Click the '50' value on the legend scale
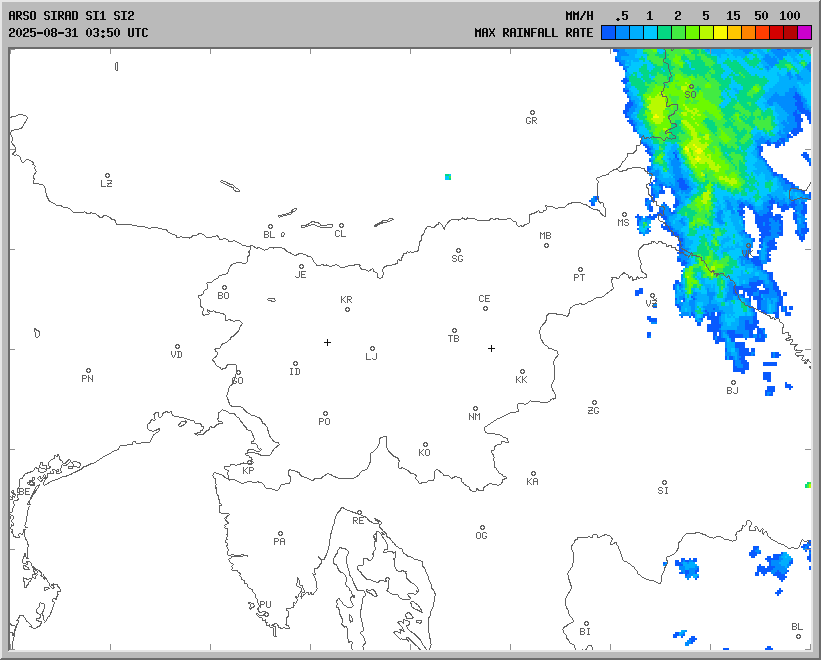 [x=761, y=16]
